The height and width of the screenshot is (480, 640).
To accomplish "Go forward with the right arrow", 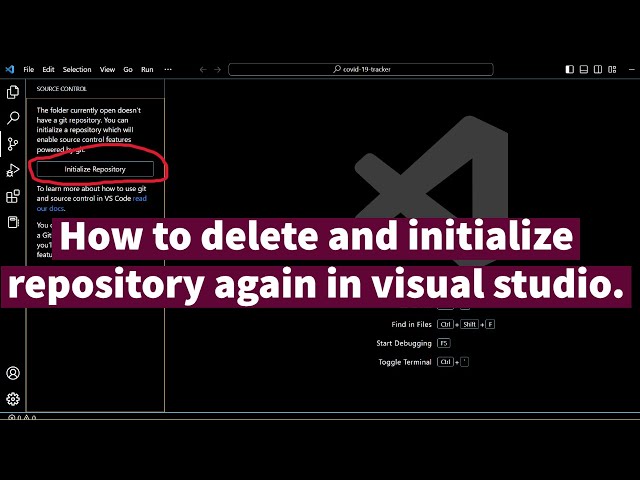I will pos(218,70).
